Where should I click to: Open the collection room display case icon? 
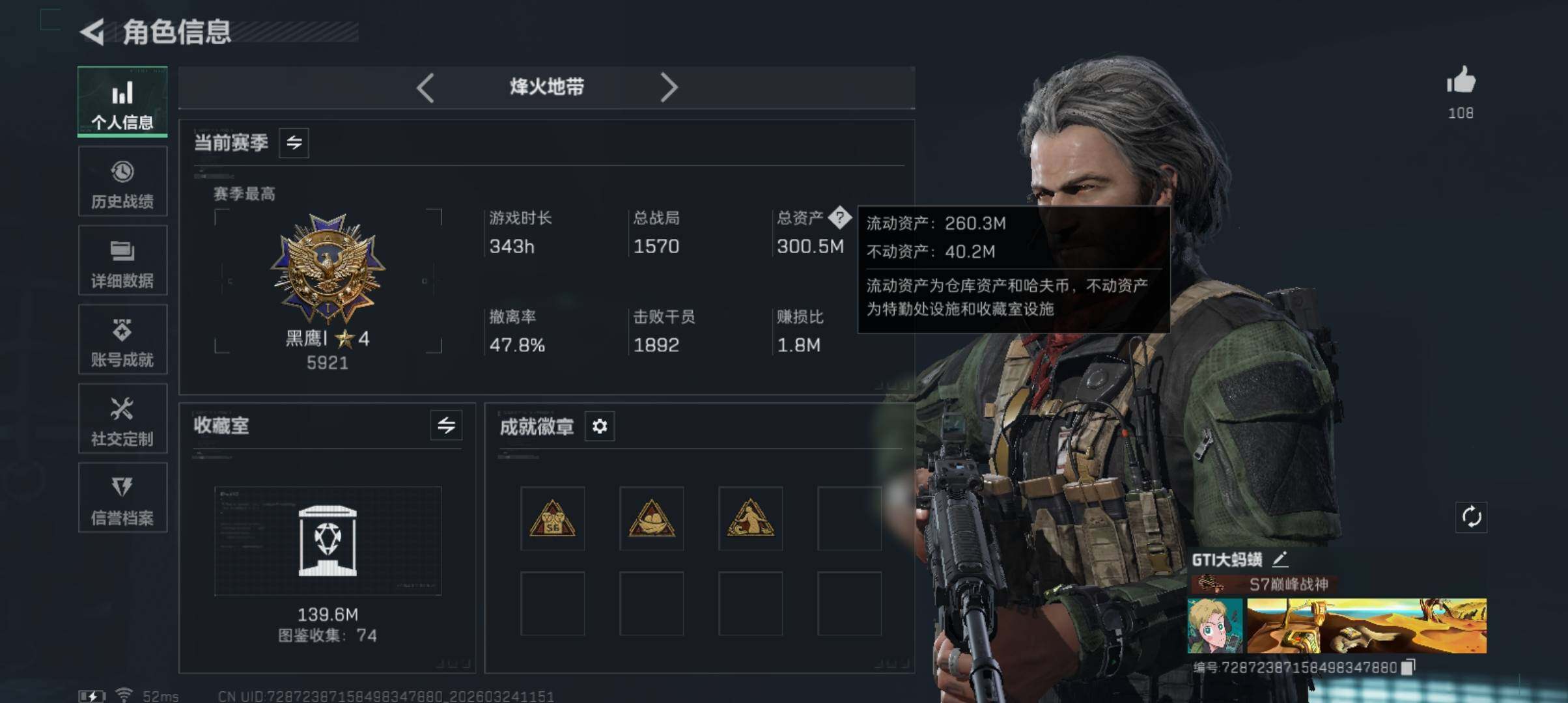(x=328, y=541)
